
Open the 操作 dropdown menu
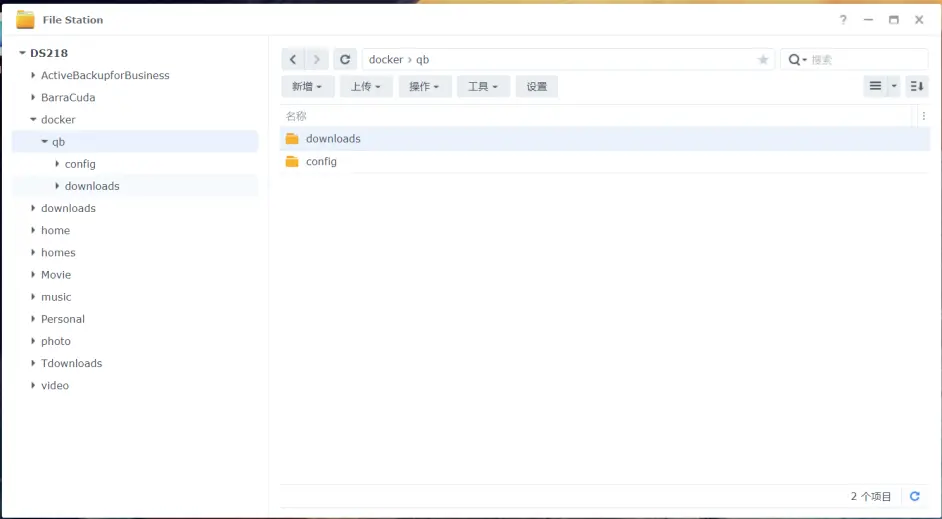pyautogui.click(x=424, y=86)
